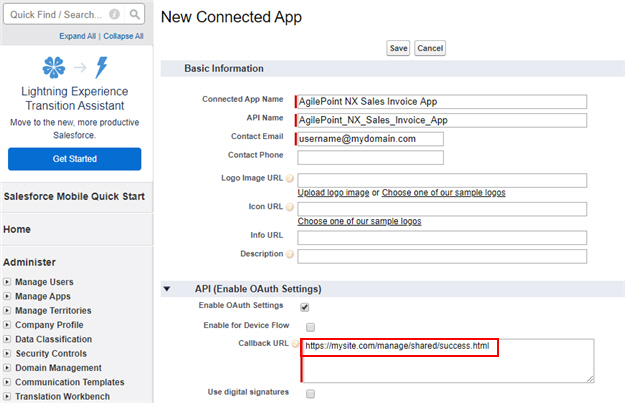Click Communication Templates label
The image size is (625, 403).
[x=69, y=382]
